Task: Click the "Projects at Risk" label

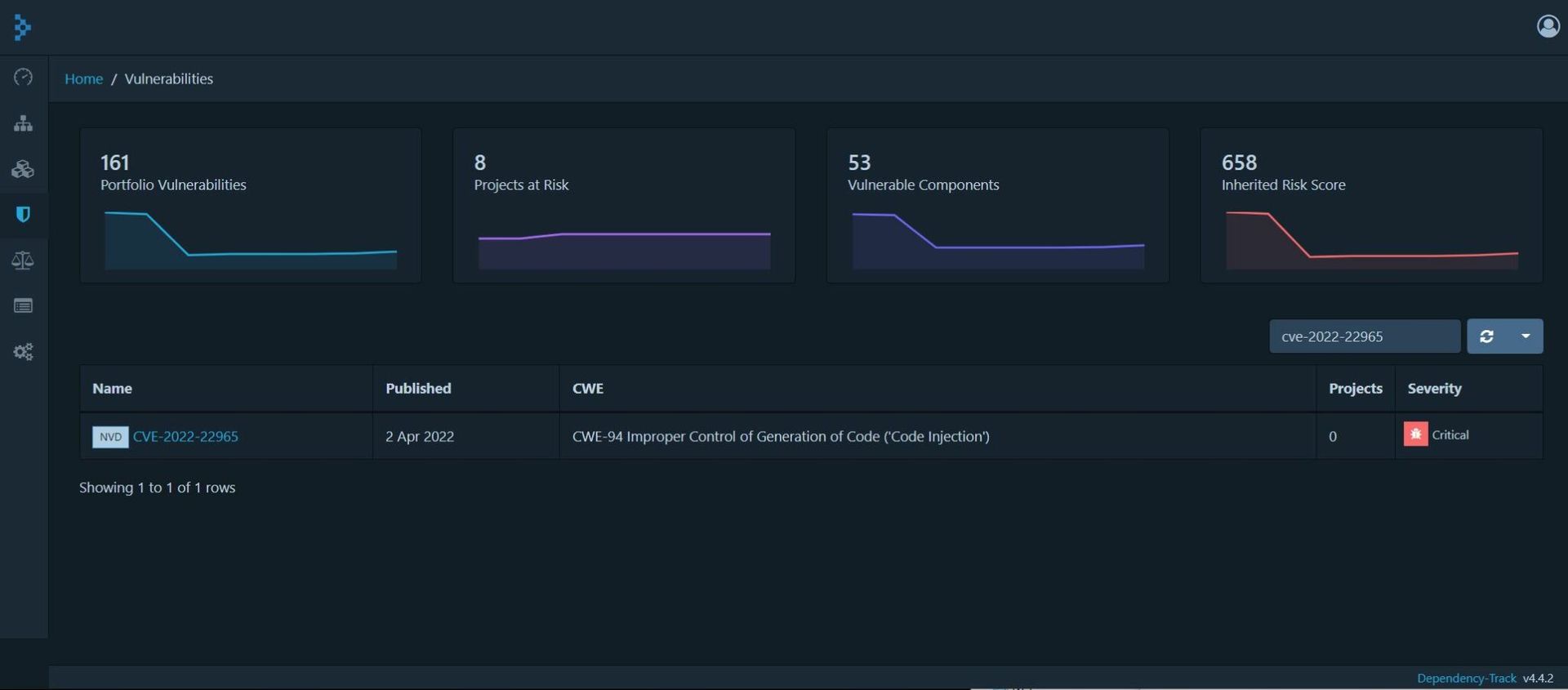Action: click(521, 185)
